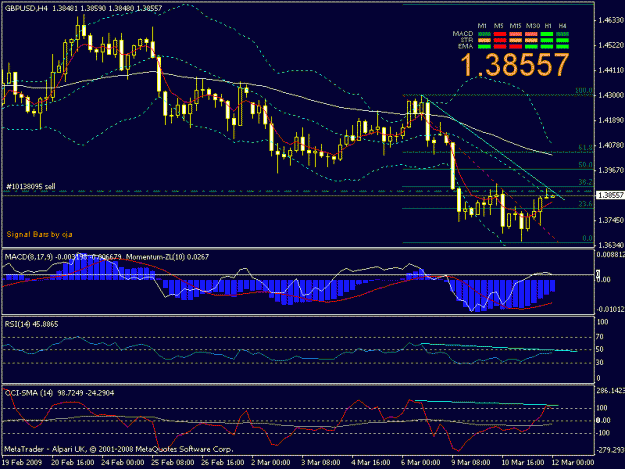The image size is (625, 469).
Task: Select the Fibonacci 38.2 level label
Action: pyautogui.click(x=586, y=182)
